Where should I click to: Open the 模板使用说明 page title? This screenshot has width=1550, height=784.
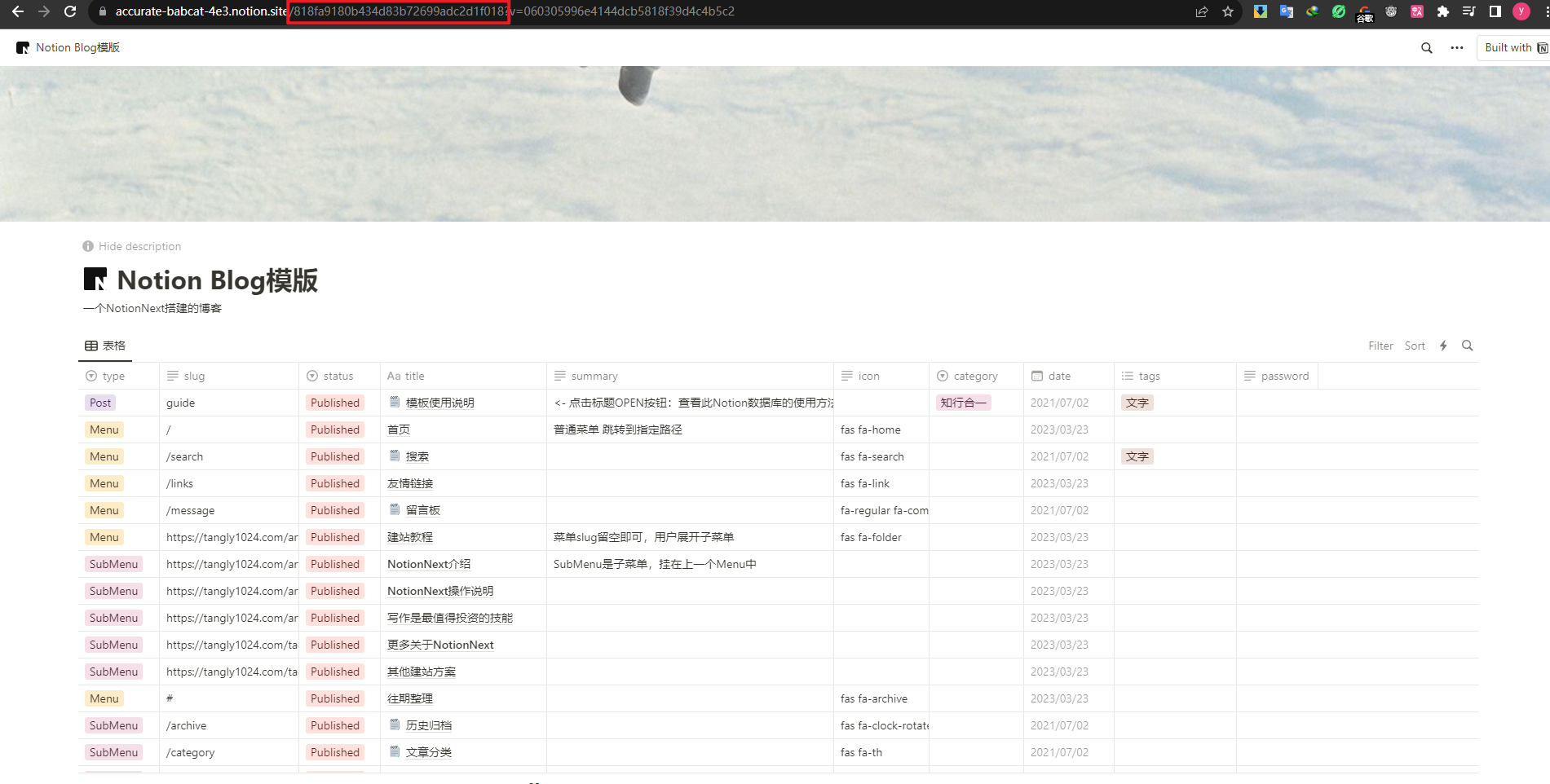440,403
